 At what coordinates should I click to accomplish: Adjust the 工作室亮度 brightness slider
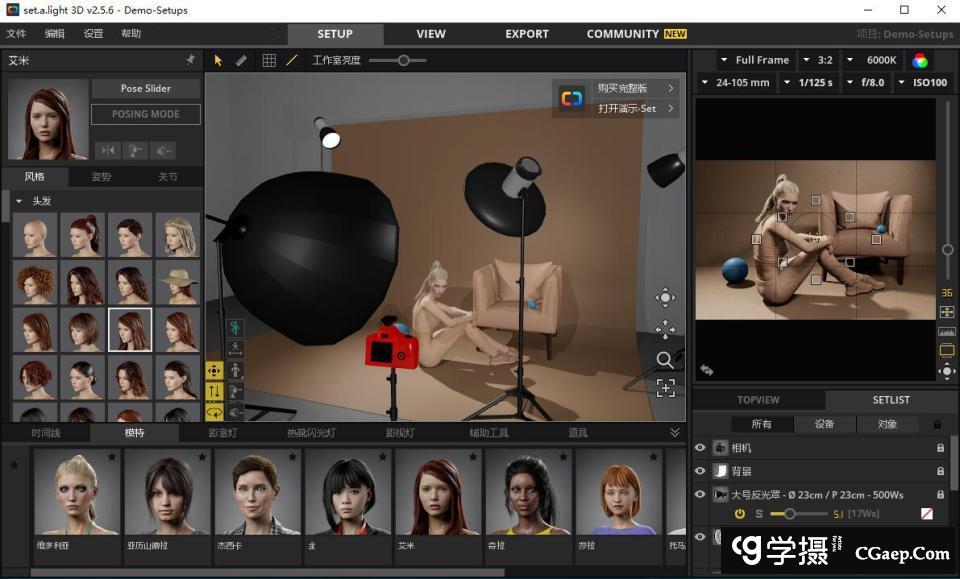404,60
